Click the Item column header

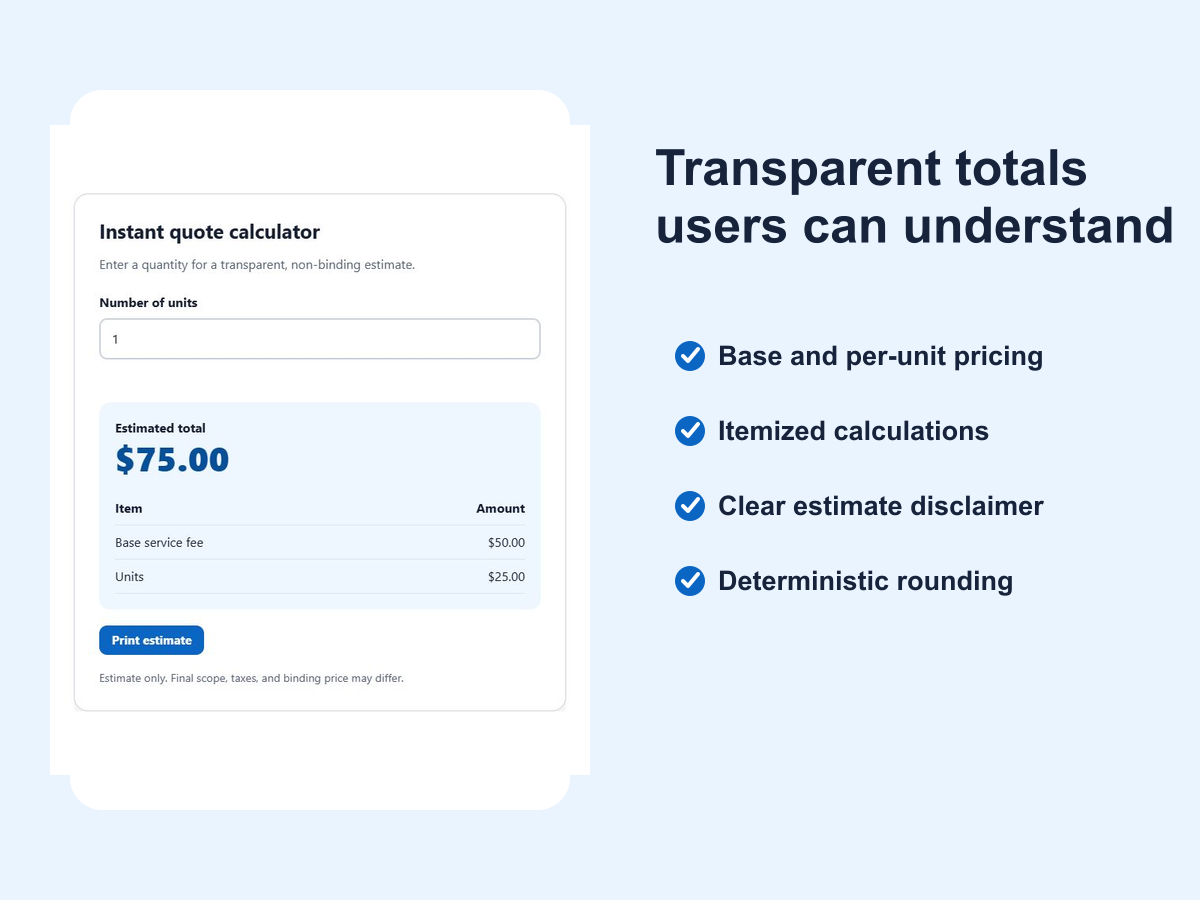click(x=129, y=508)
